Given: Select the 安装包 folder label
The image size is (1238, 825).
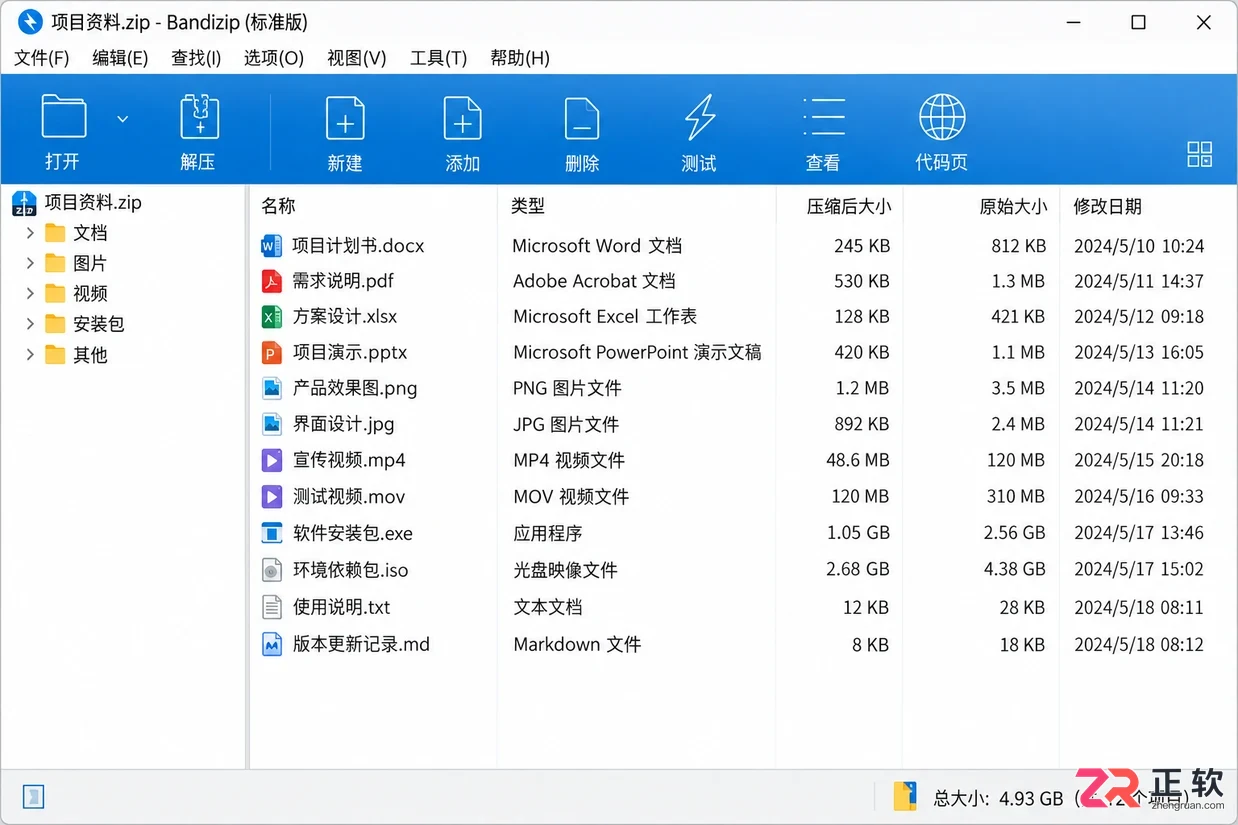Looking at the screenshot, I should click(x=99, y=324).
